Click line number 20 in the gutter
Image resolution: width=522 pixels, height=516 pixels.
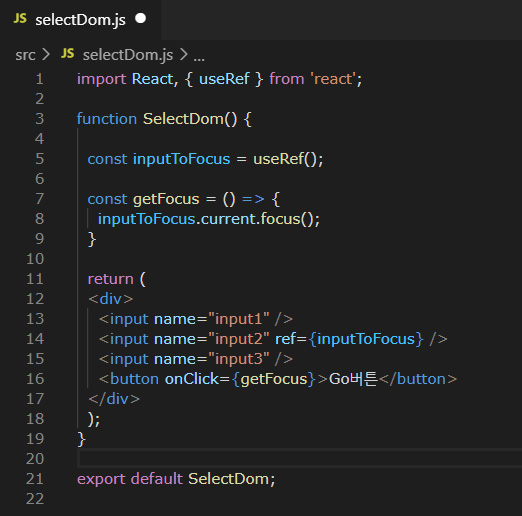click(35, 459)
